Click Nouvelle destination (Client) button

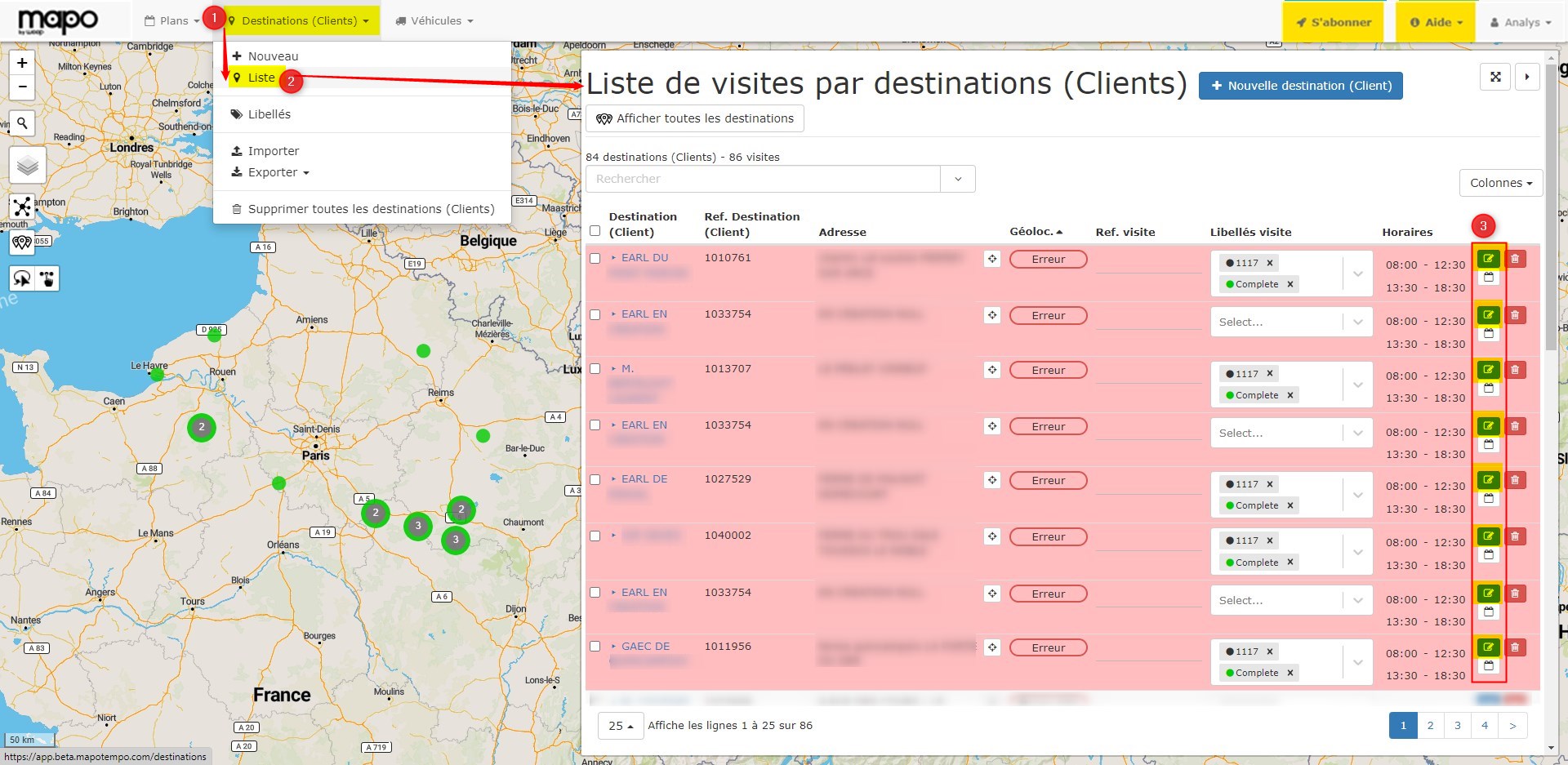click(x=1300, y=86)
